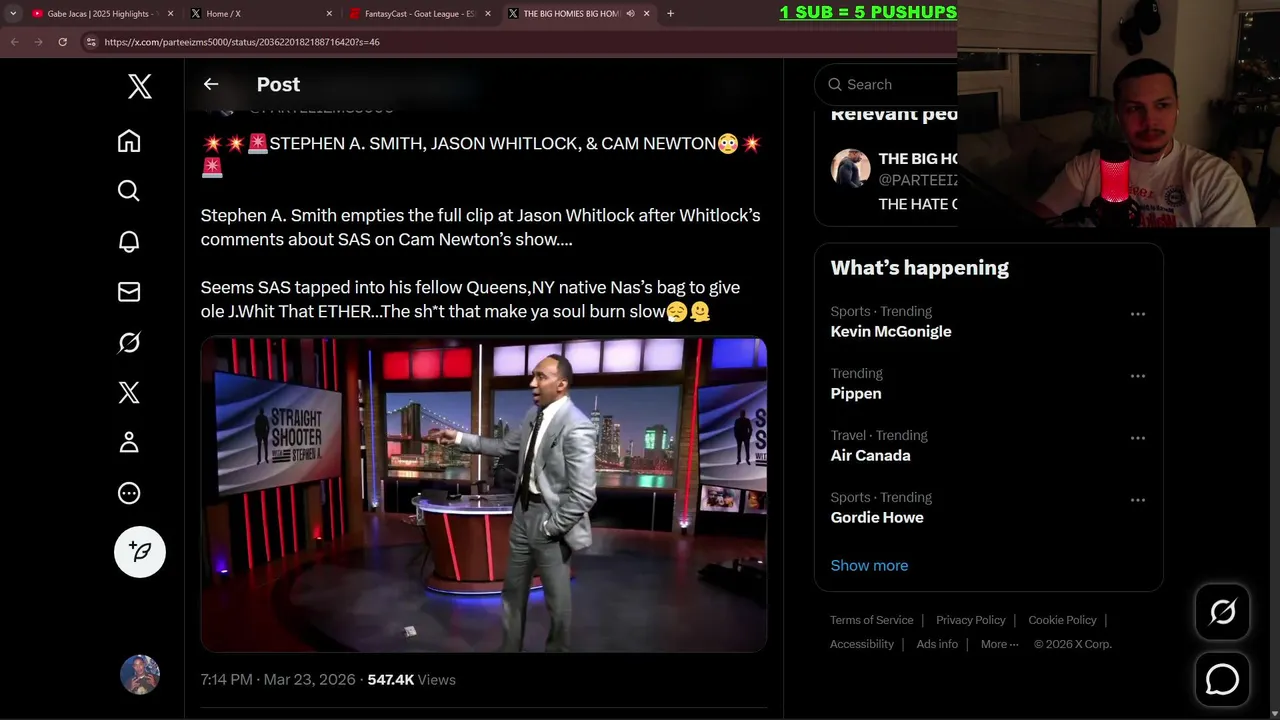Viewport: 1280px width, 720px height.
Task: Open Cookie Policy link
Action: tap(1062, 620)
